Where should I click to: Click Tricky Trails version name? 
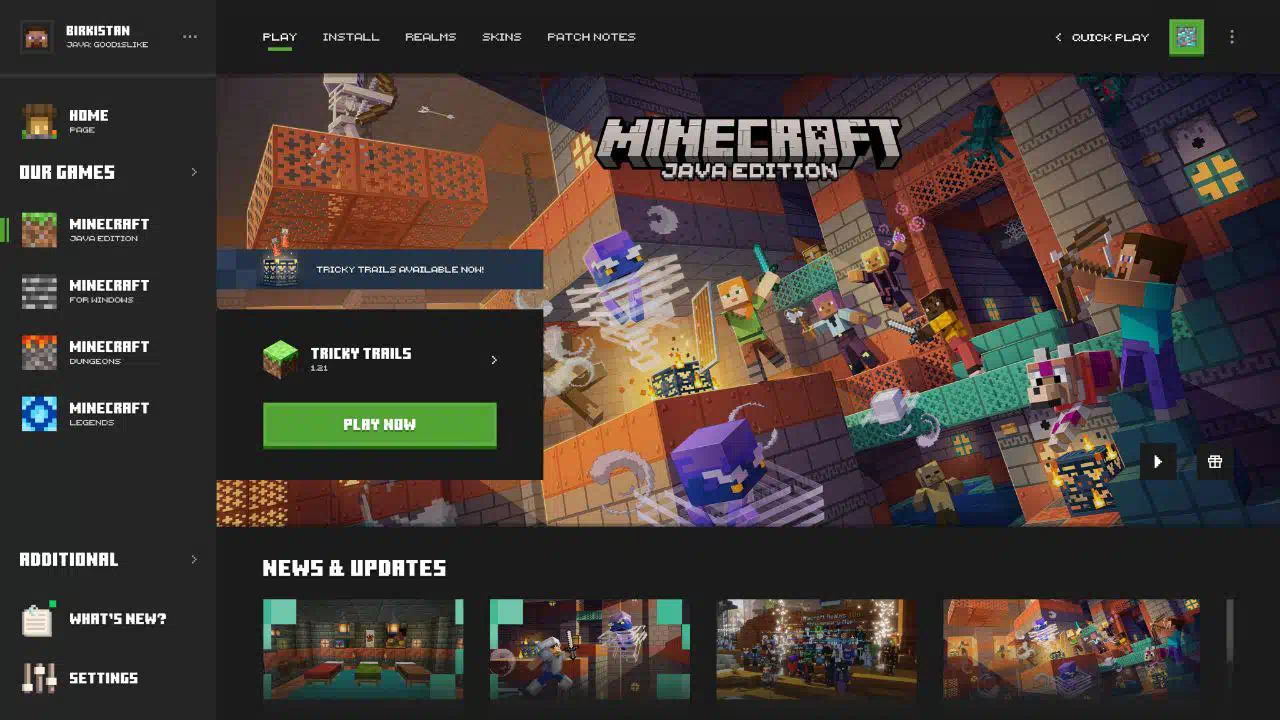point(361,353)
